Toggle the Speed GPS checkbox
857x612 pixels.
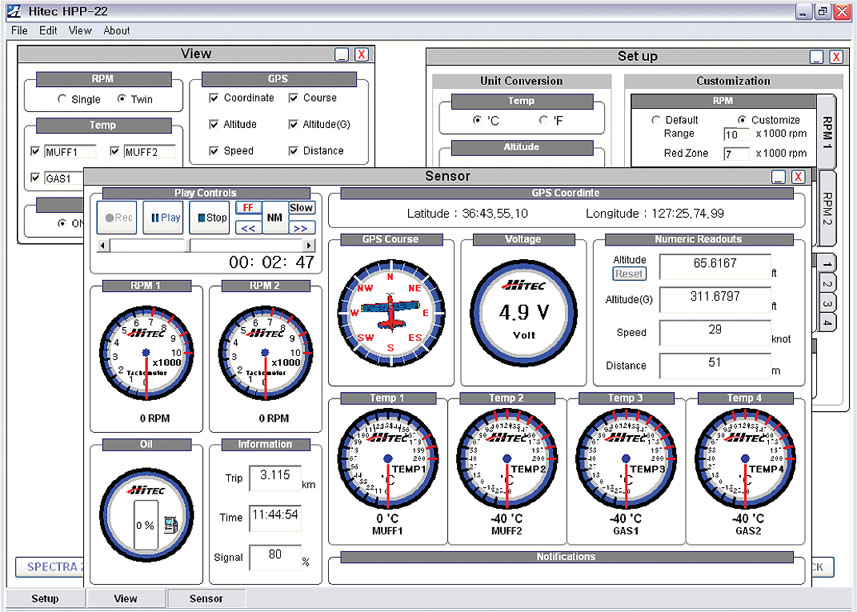tap(214, 150)
